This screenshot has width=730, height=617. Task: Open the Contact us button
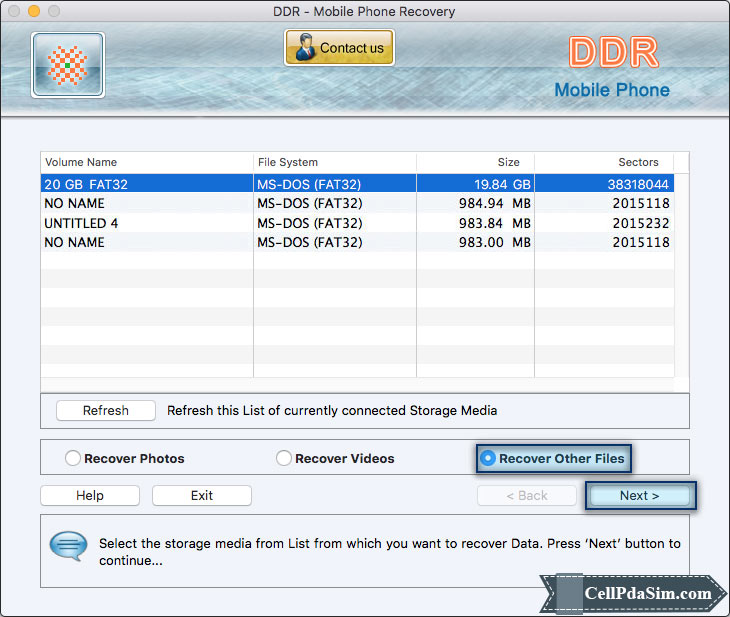pos(339,47)
